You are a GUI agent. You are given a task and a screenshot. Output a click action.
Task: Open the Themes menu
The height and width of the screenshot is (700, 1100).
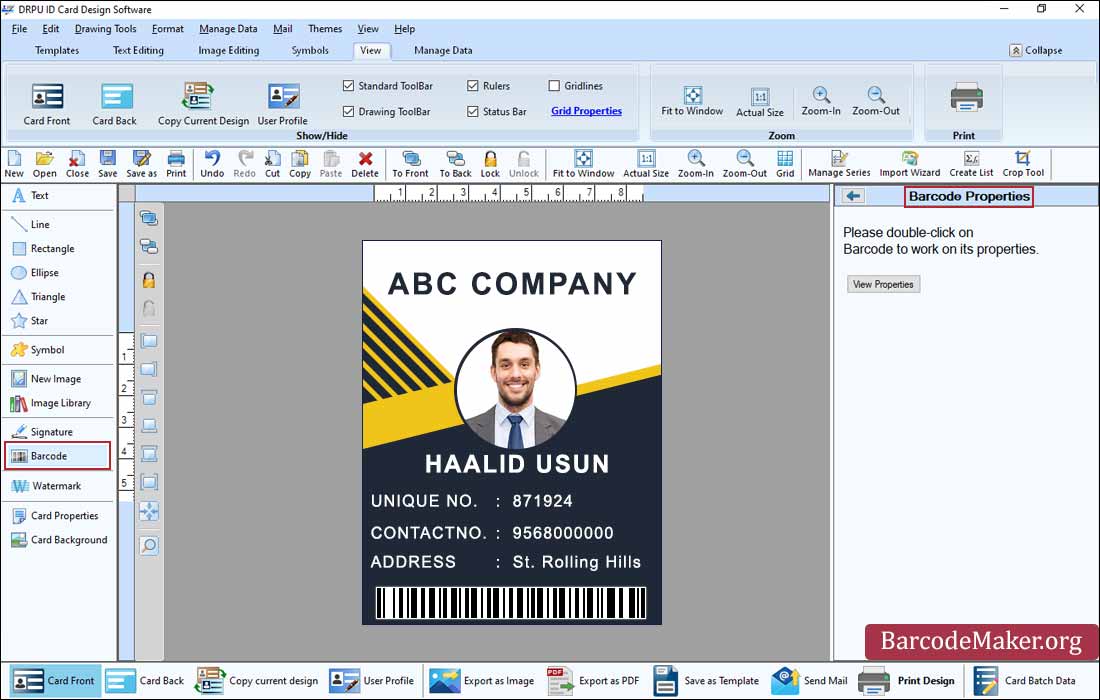coord(325,29)
